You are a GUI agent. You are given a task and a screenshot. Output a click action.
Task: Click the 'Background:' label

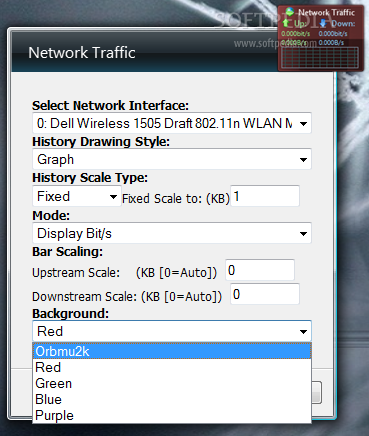pos(70,314)
